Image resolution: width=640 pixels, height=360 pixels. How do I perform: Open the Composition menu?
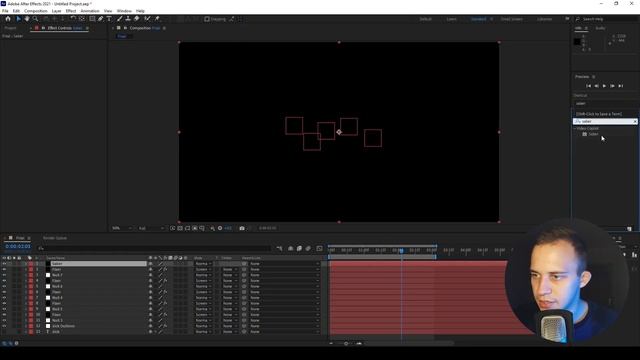36,11
